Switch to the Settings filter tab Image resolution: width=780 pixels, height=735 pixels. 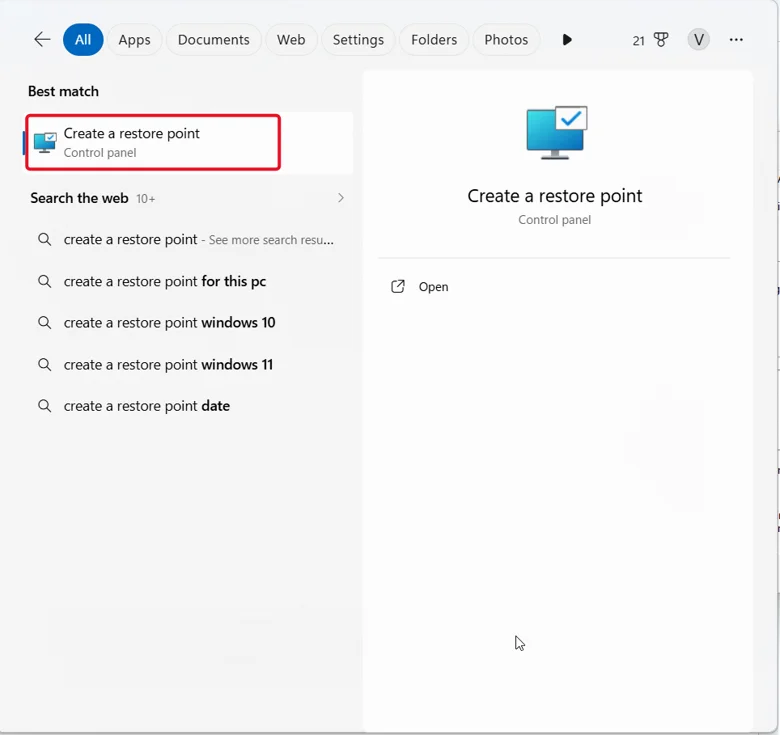click(x=358, y=39)
